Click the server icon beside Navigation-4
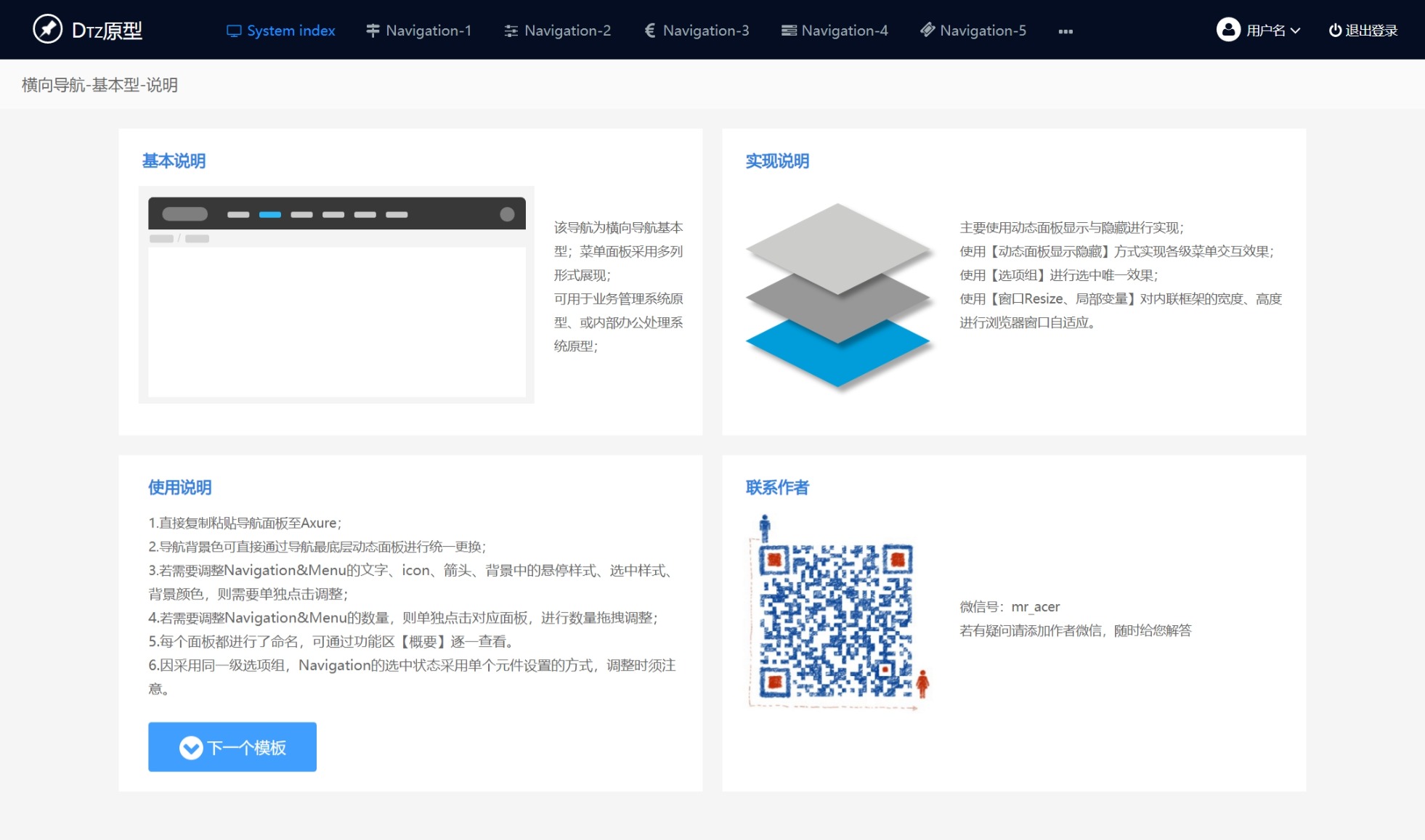The width and height of the screenshot is (1425, 840). click(789, 30)
